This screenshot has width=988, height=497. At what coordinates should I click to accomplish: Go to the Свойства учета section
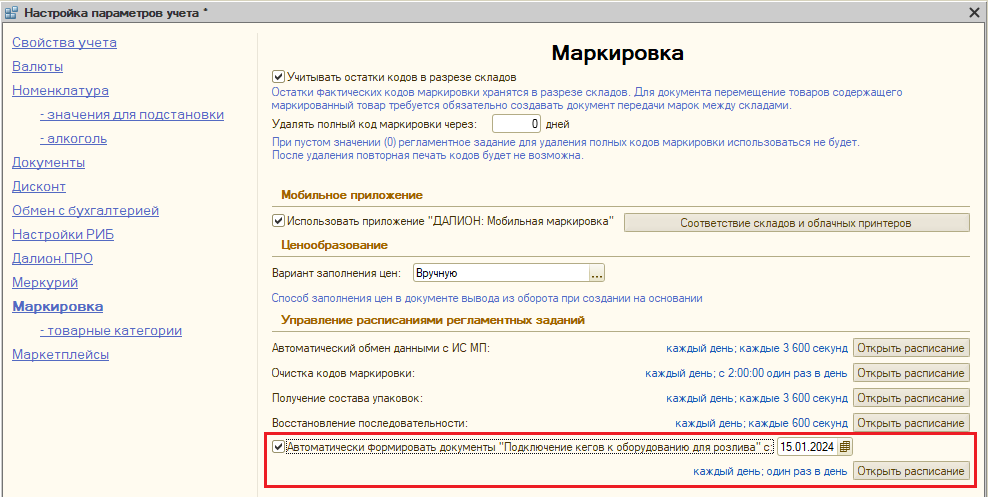(64, 42)
